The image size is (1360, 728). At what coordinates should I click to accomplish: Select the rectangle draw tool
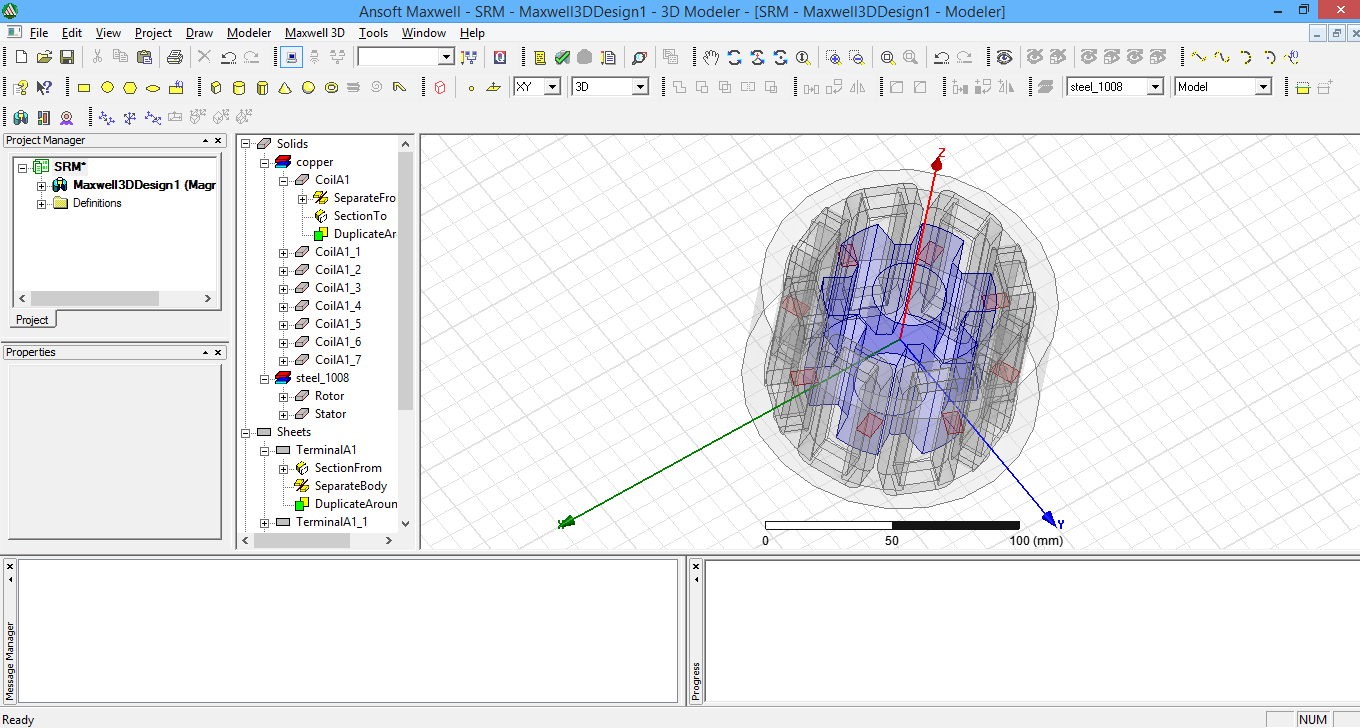(84, 87)
